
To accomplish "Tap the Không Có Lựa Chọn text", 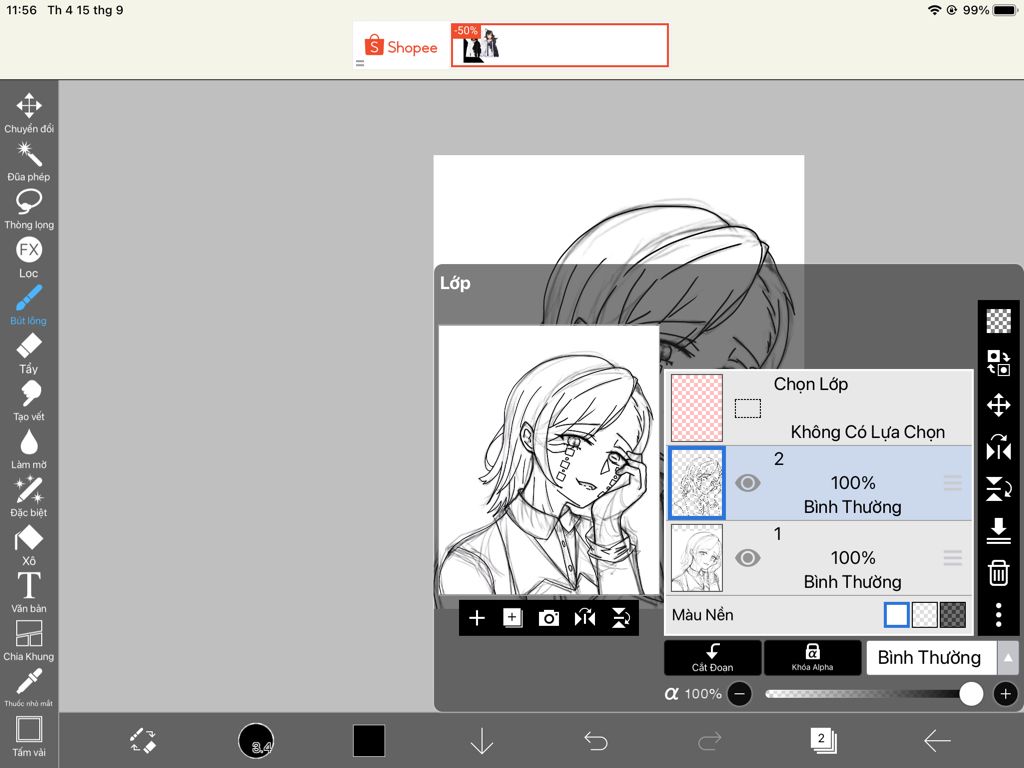I will (x=867, y=432).
